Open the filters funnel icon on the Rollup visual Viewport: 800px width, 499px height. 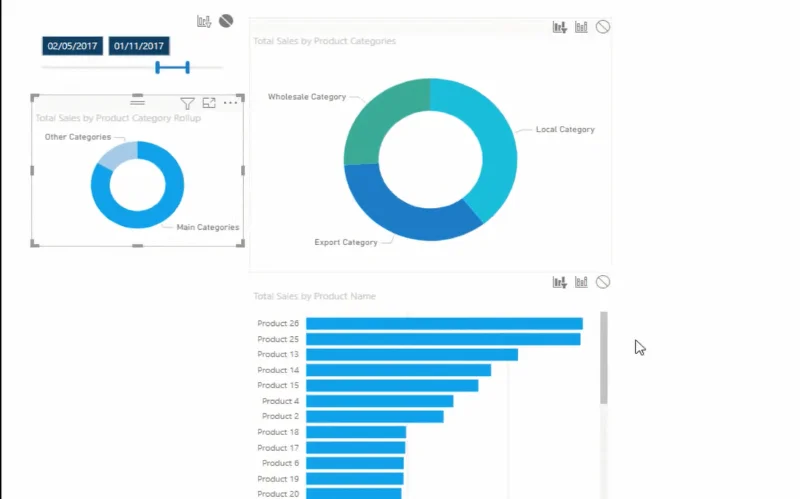pos(187,104)
